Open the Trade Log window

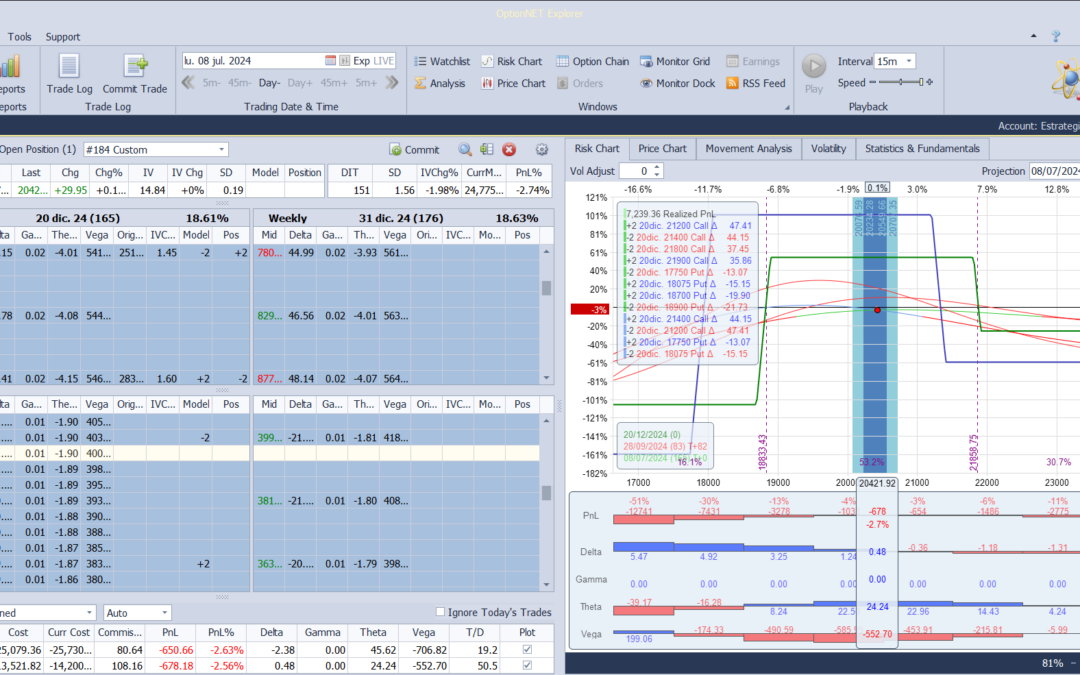tap(69, 74)
